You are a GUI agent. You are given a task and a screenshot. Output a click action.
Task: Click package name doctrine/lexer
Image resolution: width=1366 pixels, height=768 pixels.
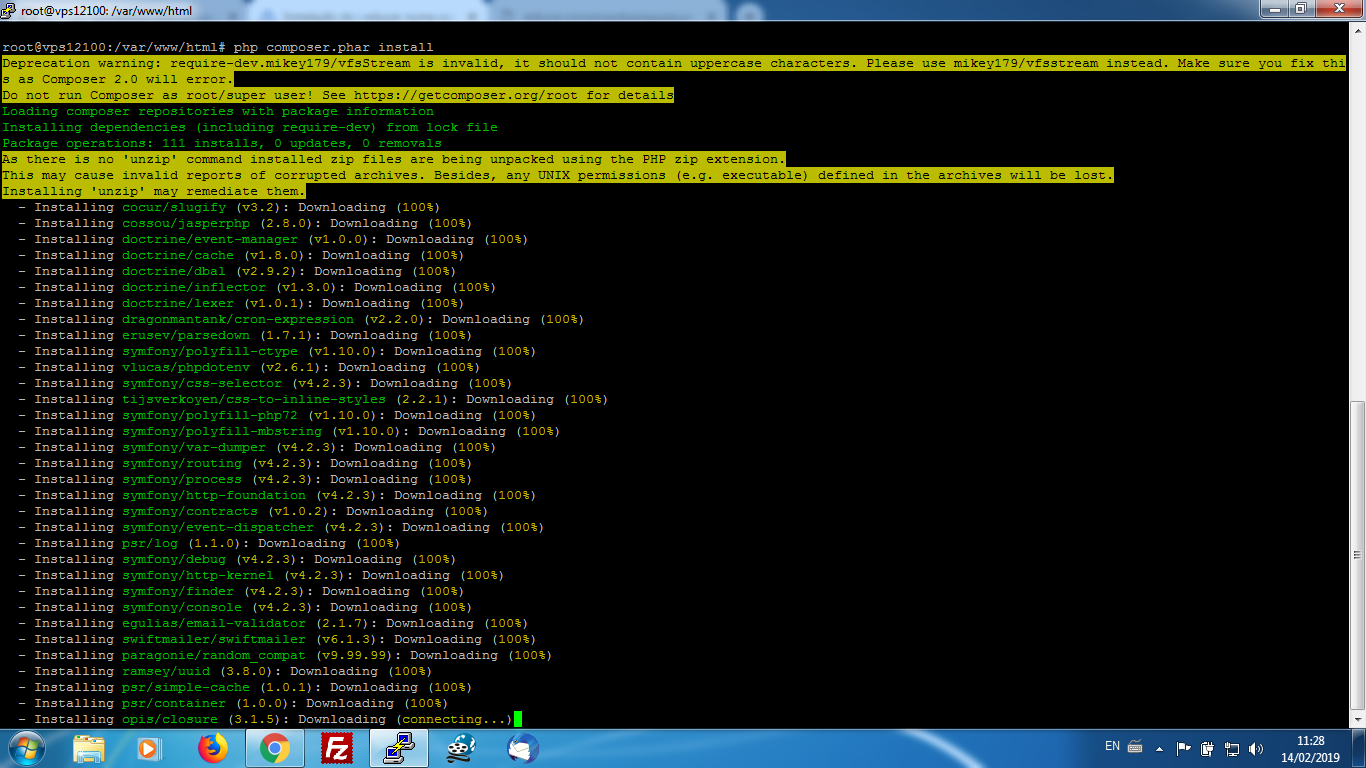[178, 303]
